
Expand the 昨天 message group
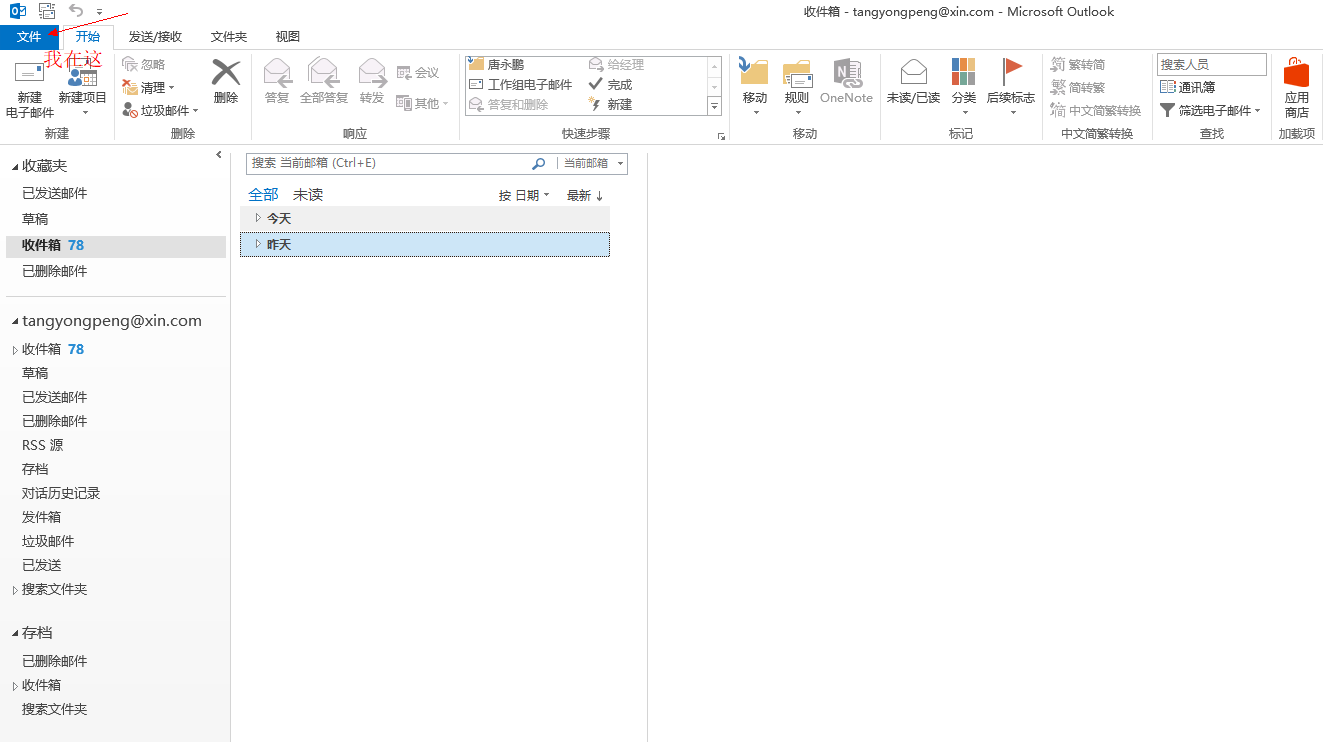[258, 244]
